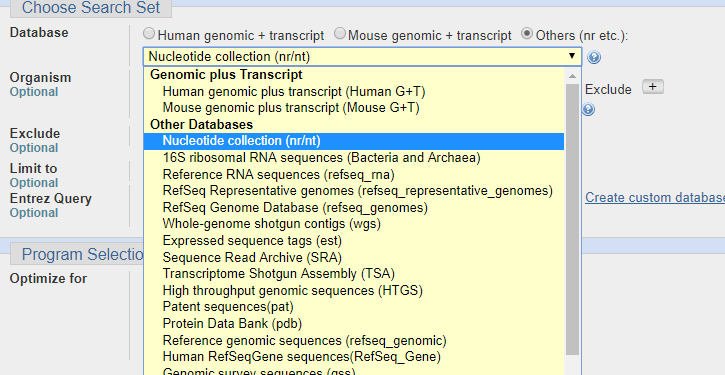Select Mouse genomic + transcript radio button
Viewport: 725px width, 375px height.
click(340, 33)
